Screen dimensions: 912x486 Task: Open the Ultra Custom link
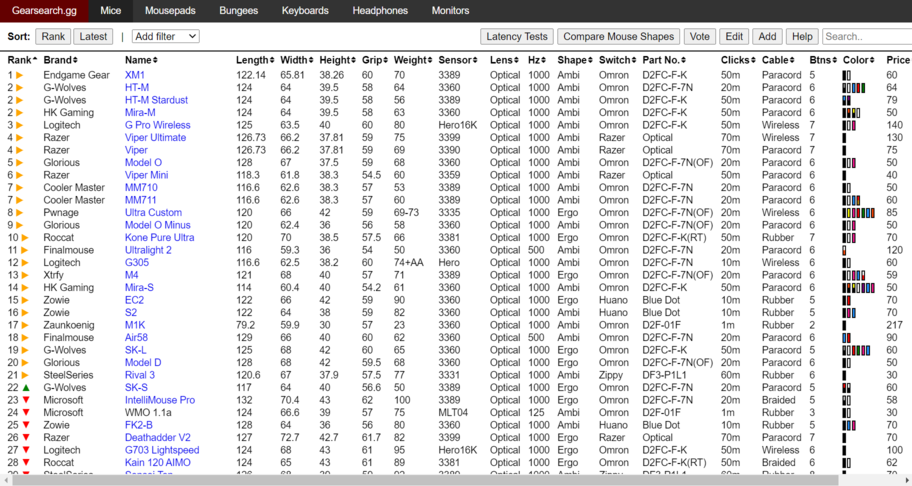click(x=154, y=213)
